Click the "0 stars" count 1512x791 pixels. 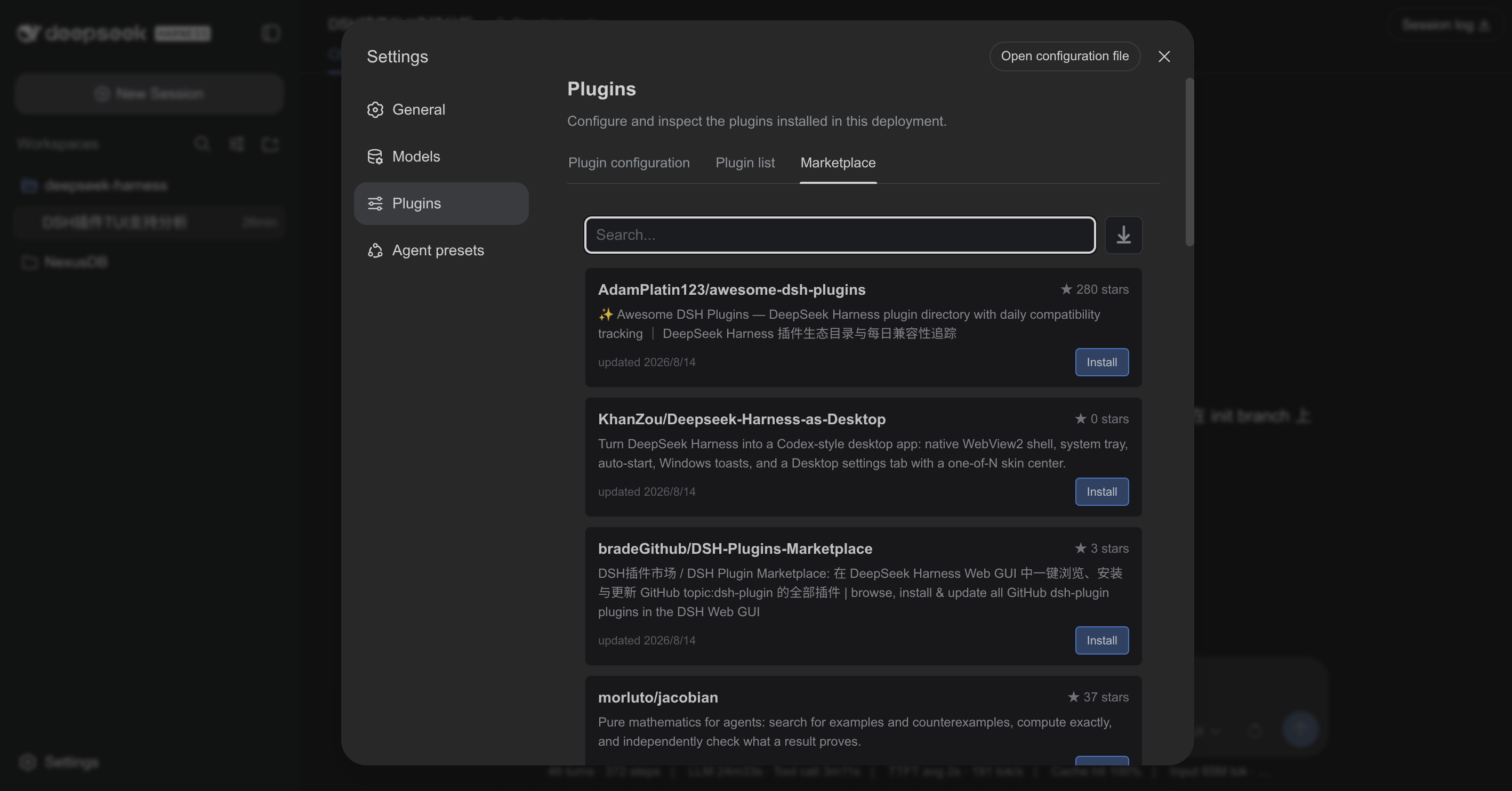[x=1109, y=418]
